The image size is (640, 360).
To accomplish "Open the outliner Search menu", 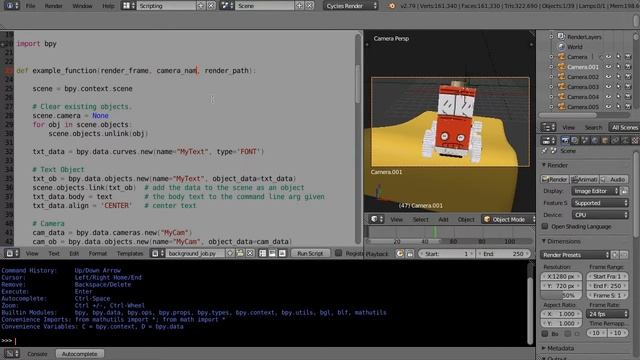I will pos(593,127).
